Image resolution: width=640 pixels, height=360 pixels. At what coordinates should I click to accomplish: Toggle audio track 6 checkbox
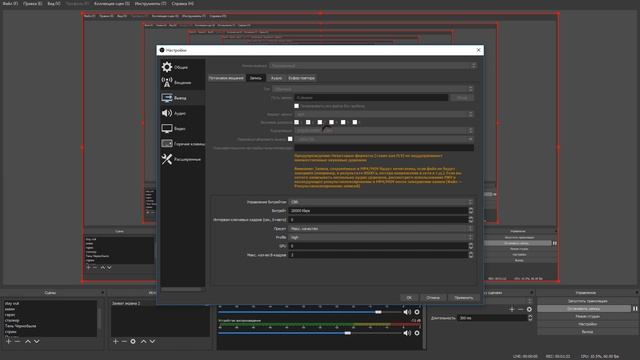pos(355,122)
